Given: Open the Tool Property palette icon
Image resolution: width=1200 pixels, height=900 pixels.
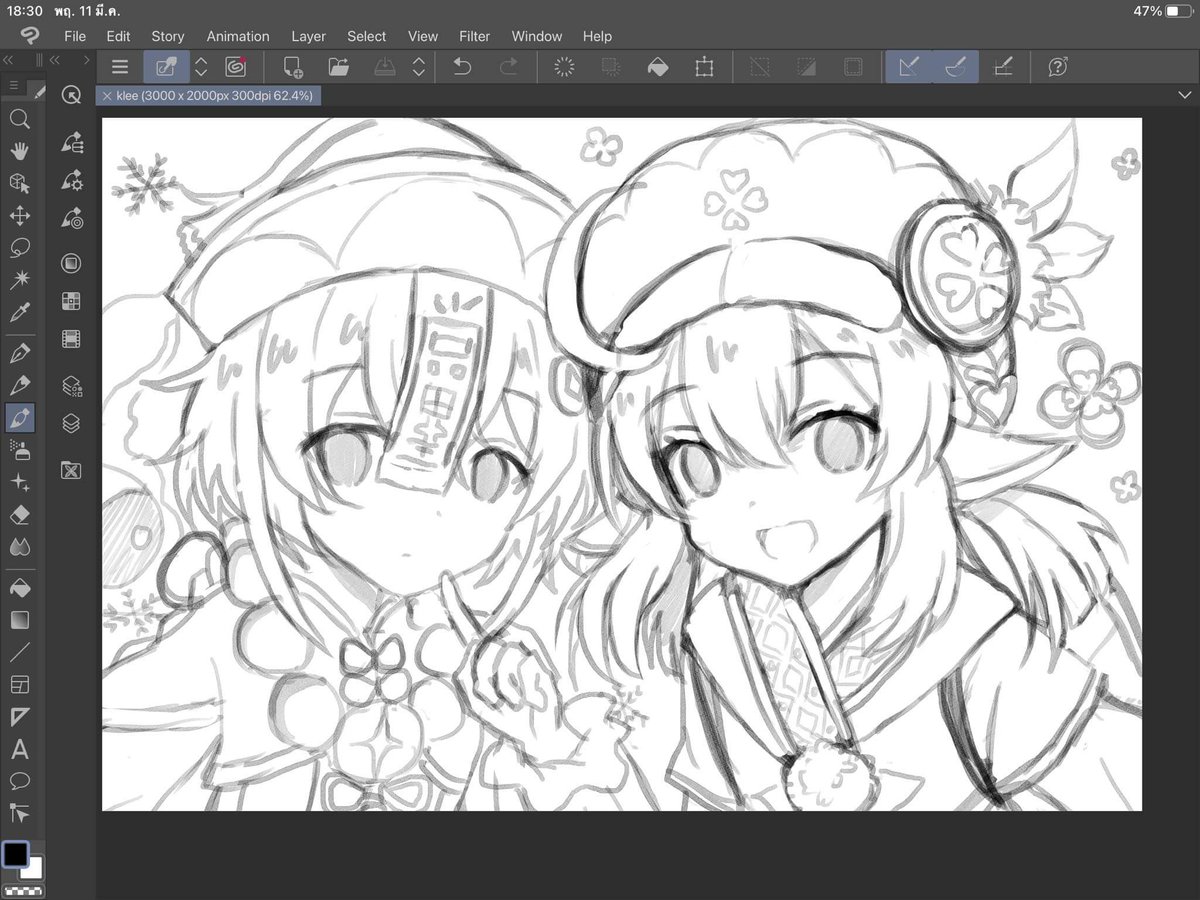Looking at the screenshot, I should (x=71, y=180).
